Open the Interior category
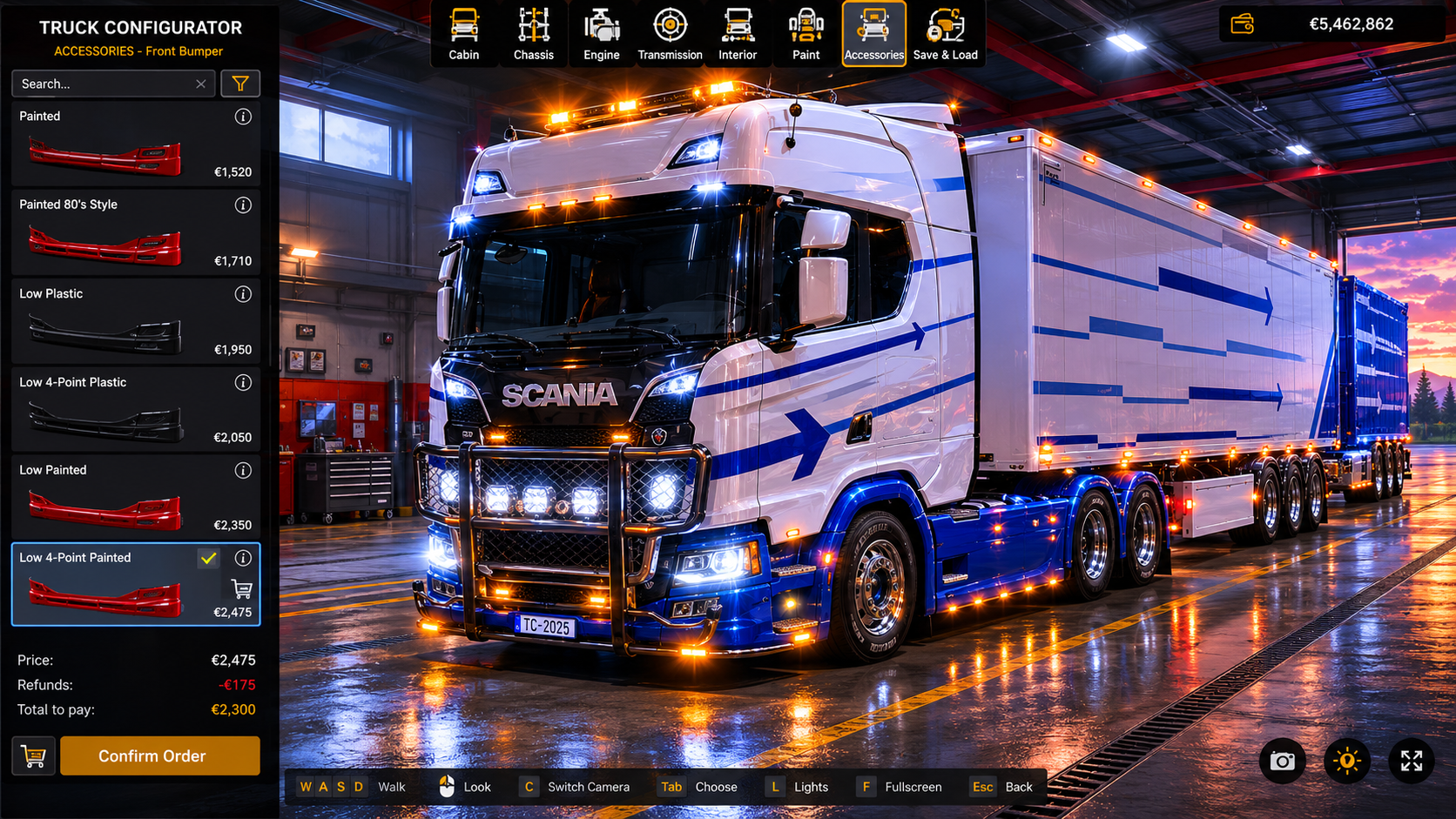1456x819 pixels. [x=738, y=34]
